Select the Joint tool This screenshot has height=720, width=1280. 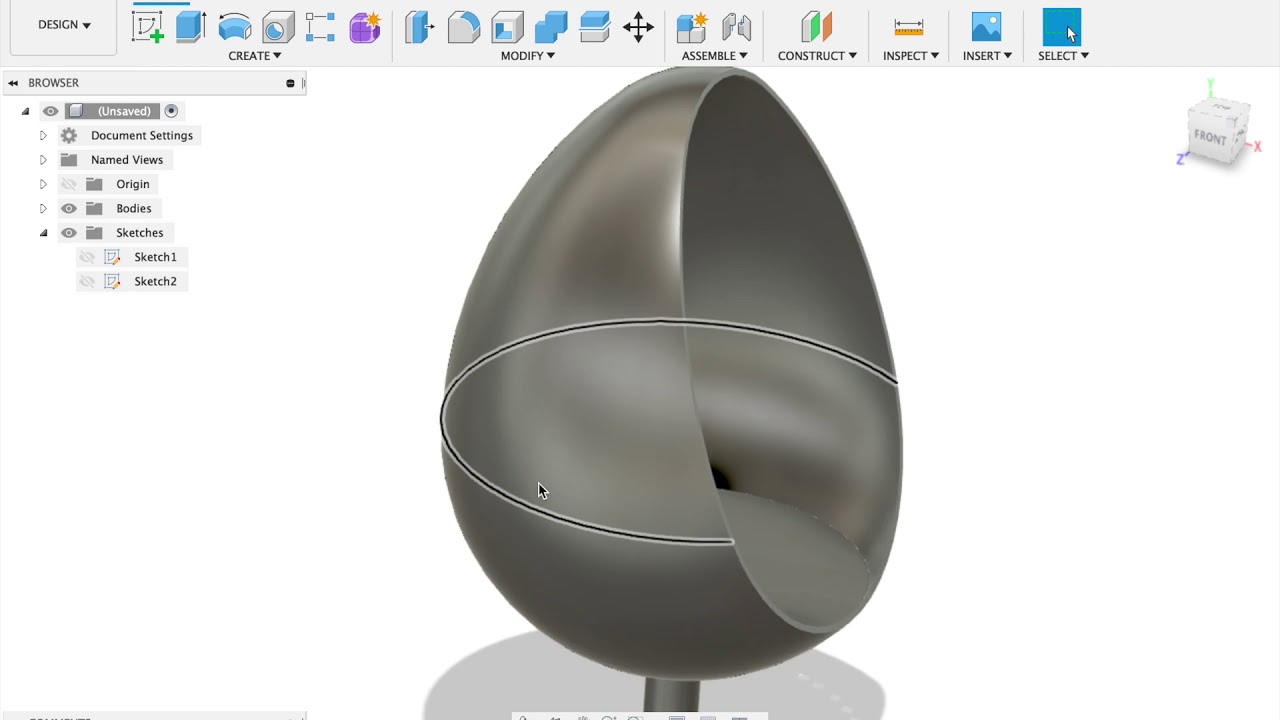pyautogui.click(x=736, y=27)
